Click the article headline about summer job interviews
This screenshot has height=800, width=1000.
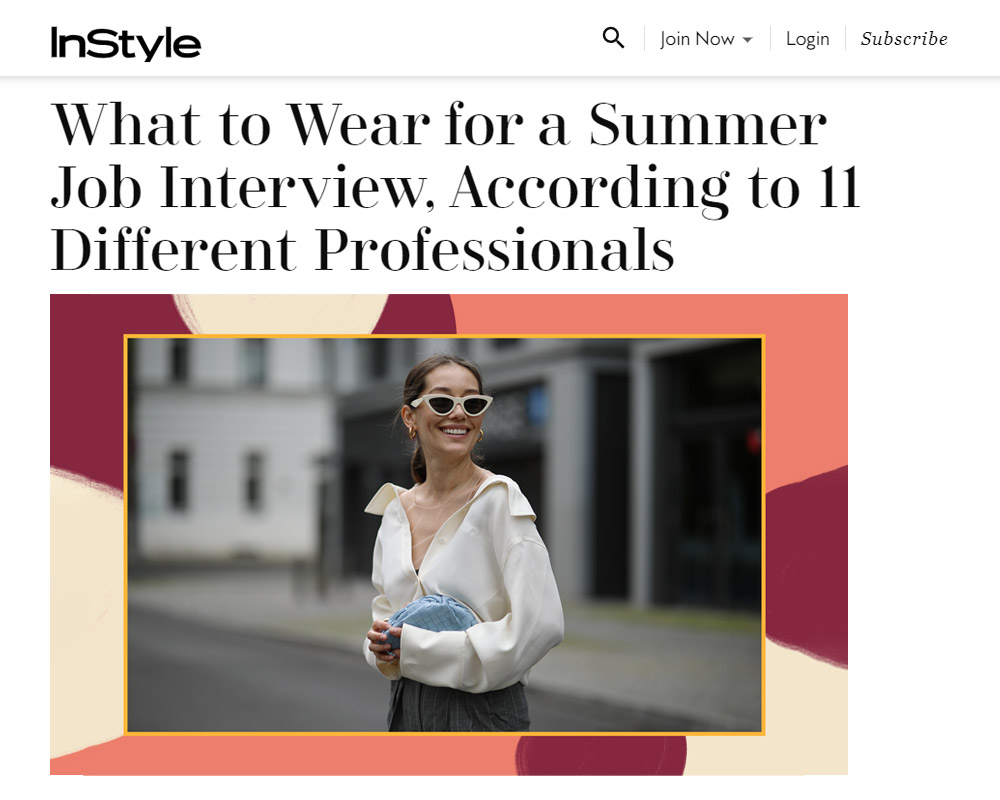455,187
